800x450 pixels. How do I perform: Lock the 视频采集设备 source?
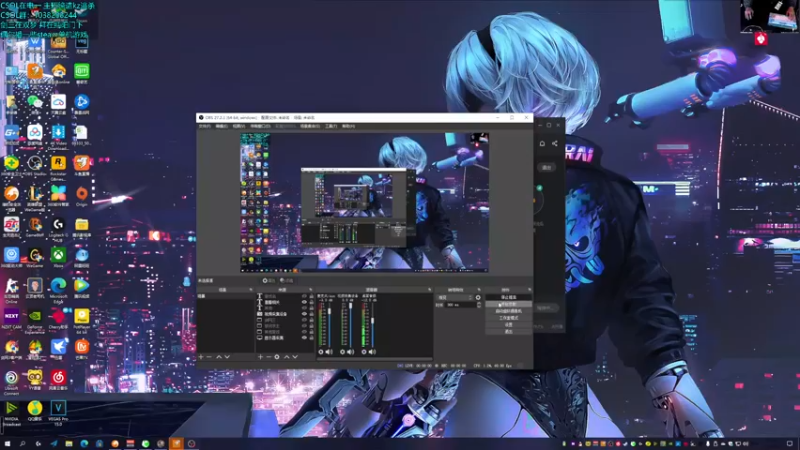pyautogui.click(x=311, y=314)
